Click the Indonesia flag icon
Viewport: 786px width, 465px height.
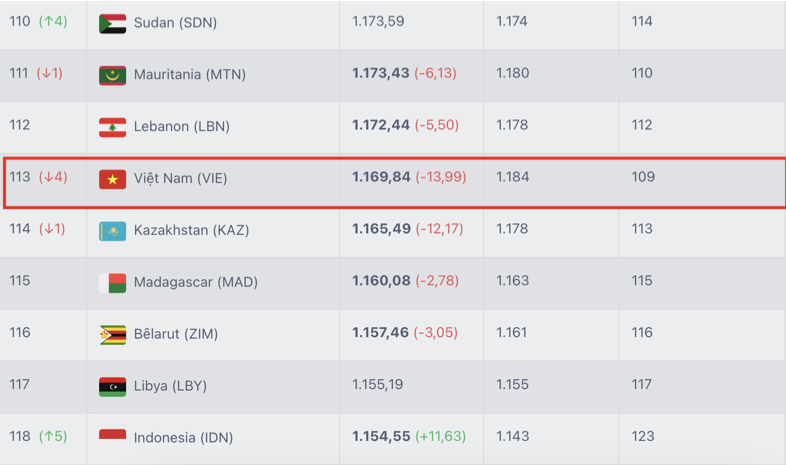click(112, 438)
